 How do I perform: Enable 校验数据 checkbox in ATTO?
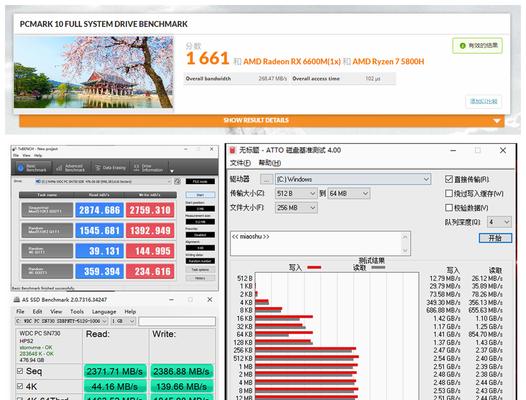(x=449, y=208)
